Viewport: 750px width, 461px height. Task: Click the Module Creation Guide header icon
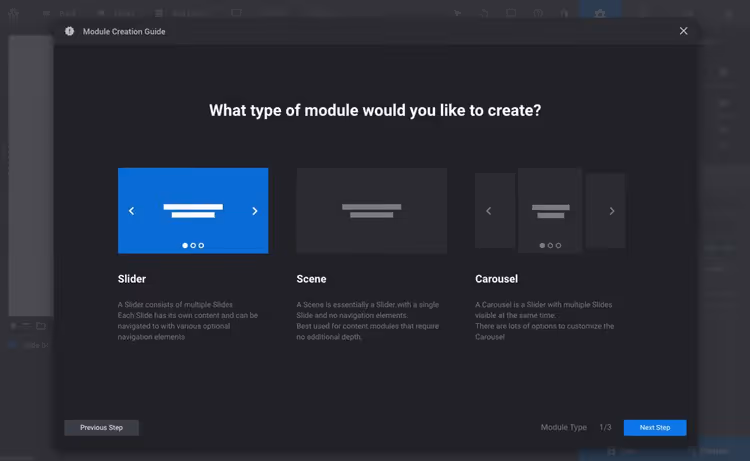pos(69,31)
